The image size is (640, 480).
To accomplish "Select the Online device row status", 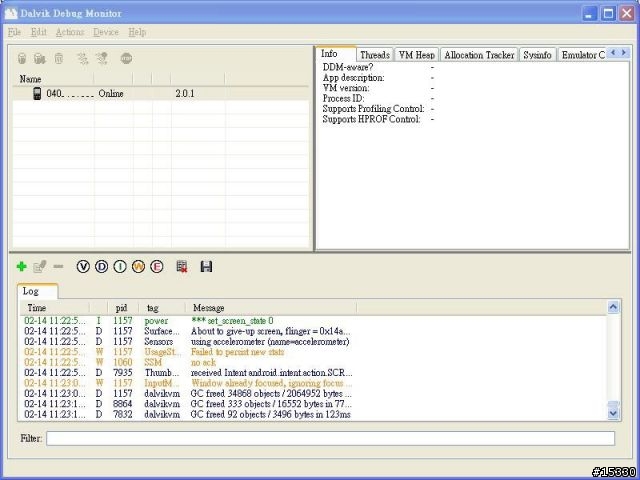I will tap(111, 93).
